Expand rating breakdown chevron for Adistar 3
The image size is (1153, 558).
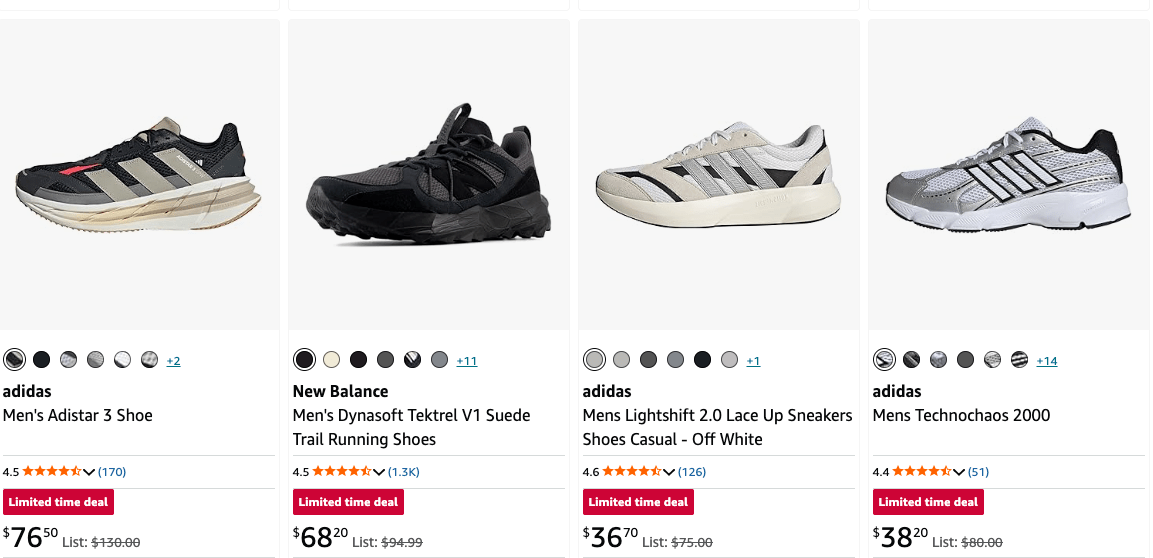89,472
